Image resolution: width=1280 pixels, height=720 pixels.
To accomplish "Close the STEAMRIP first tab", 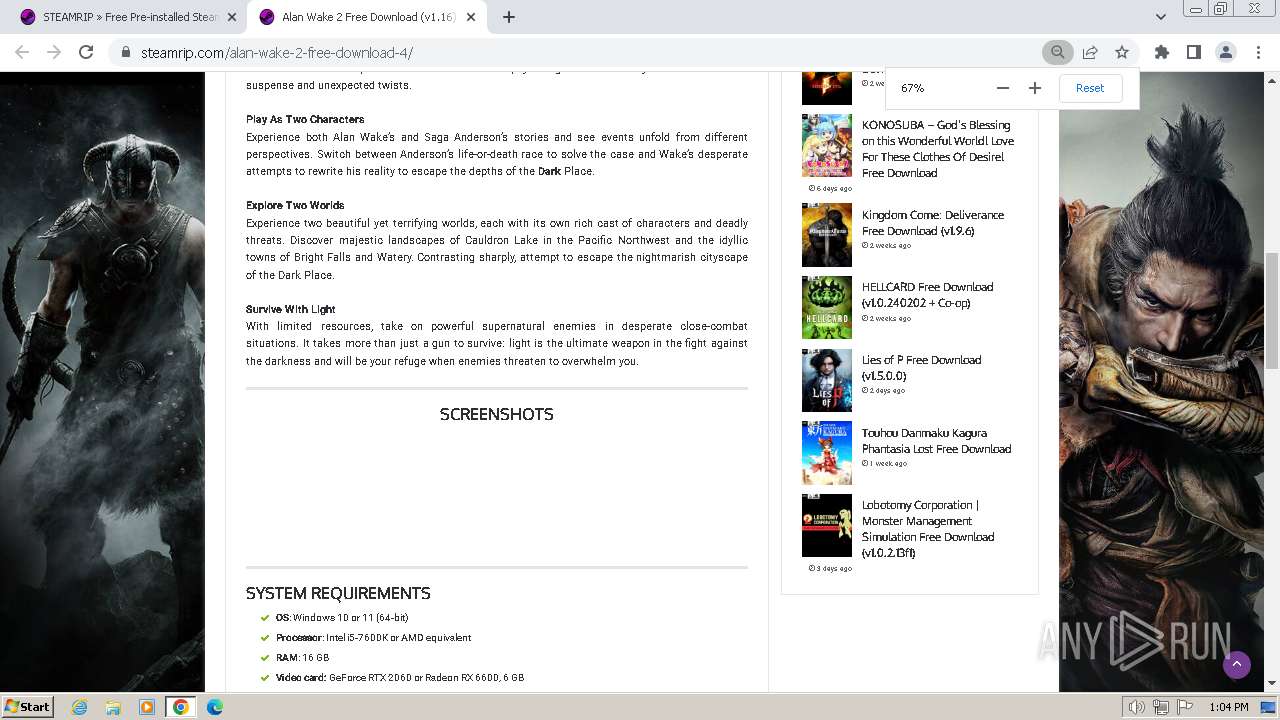I will 232,17.
